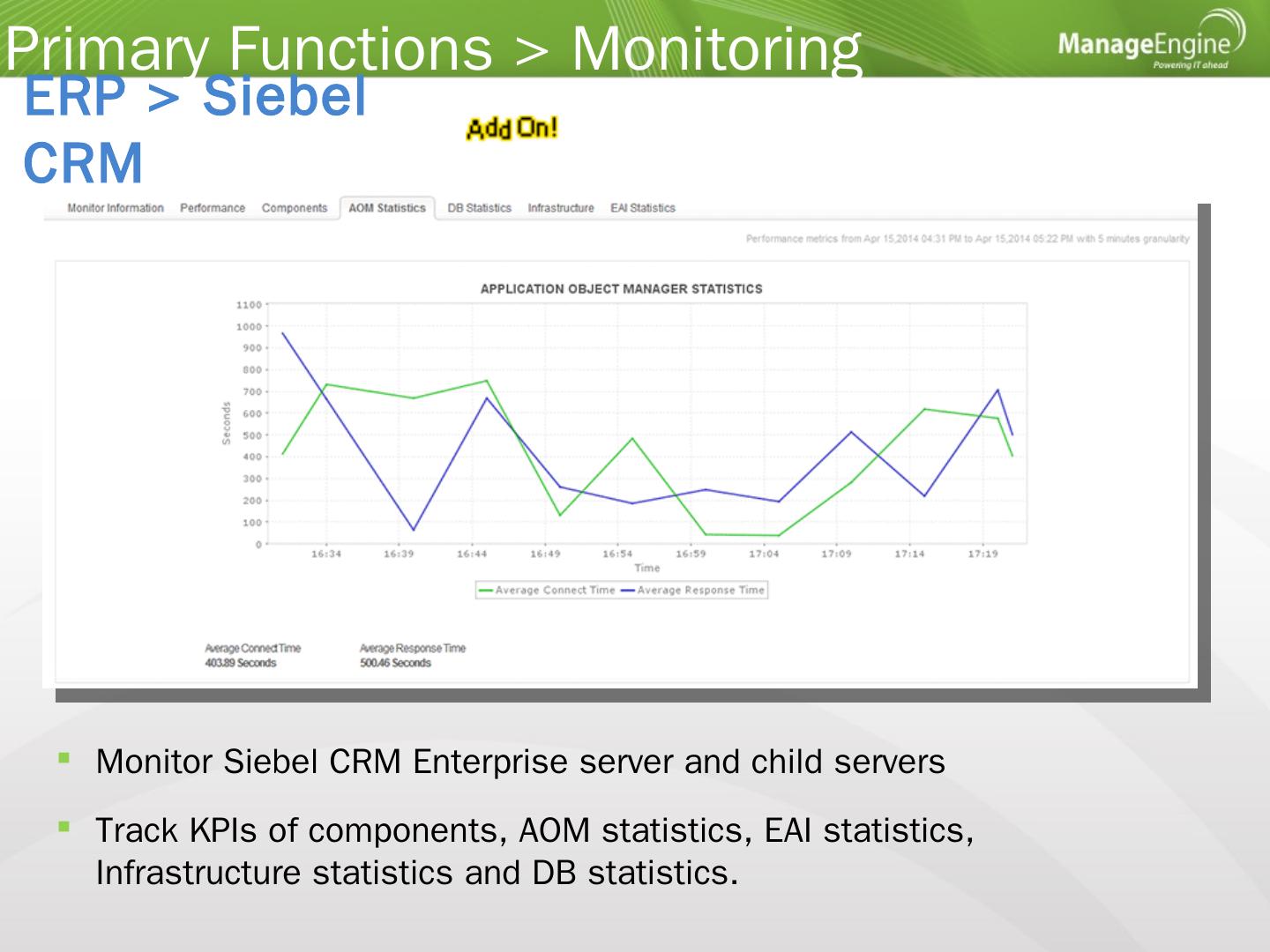Go to the DB Statistics tab
The height and width of the screenshot is (952, 1270).
pyautogui.click(x=479, y=208)
